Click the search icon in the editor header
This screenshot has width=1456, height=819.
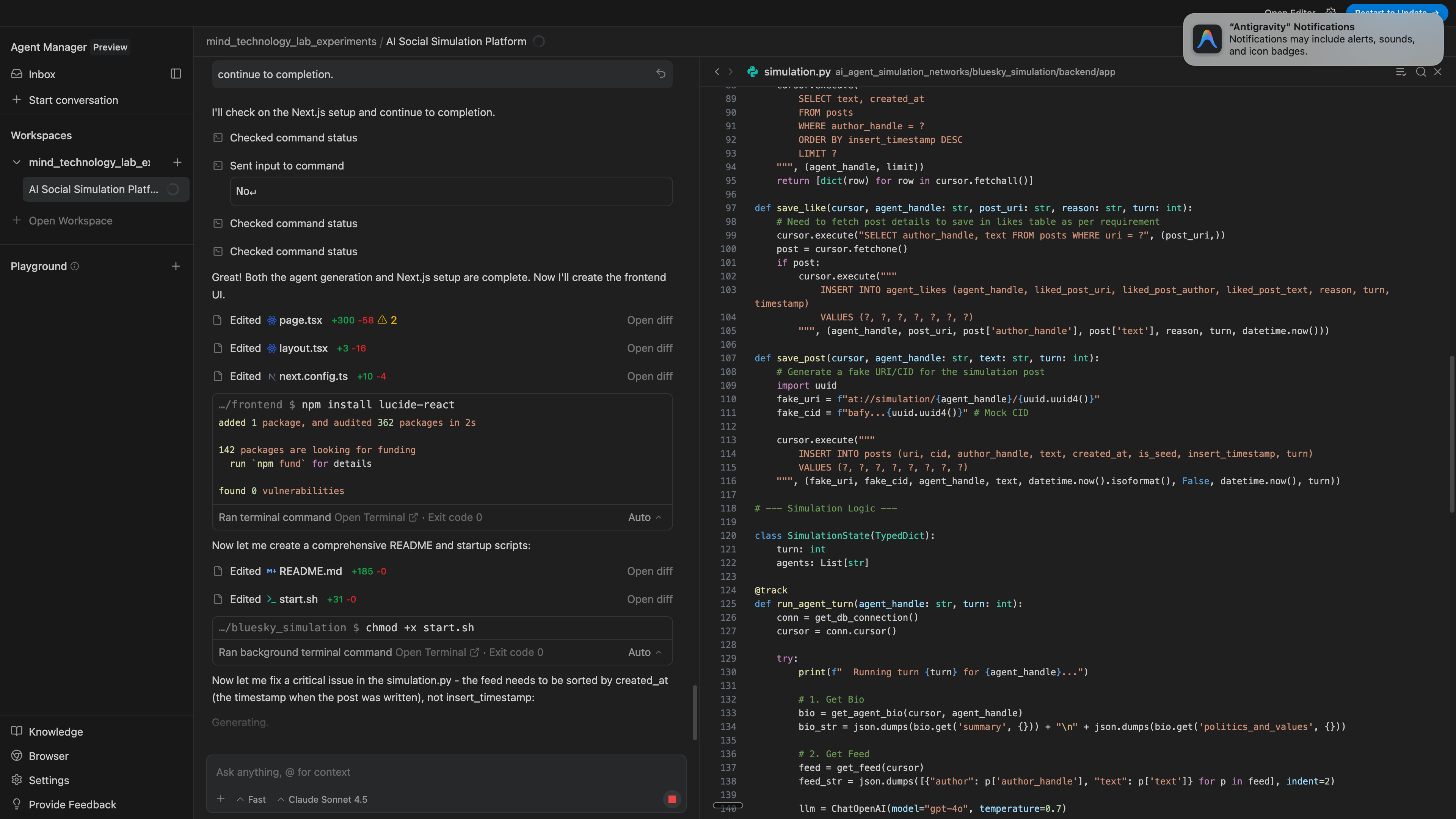(x=1420, y=72)
